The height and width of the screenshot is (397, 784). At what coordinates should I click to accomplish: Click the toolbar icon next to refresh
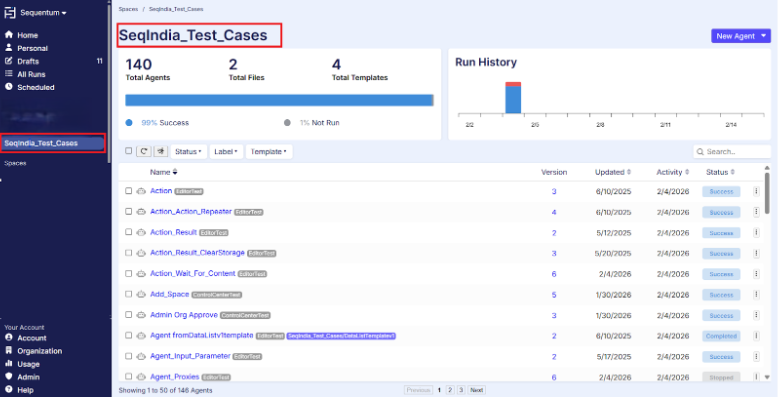pos(160,151)
